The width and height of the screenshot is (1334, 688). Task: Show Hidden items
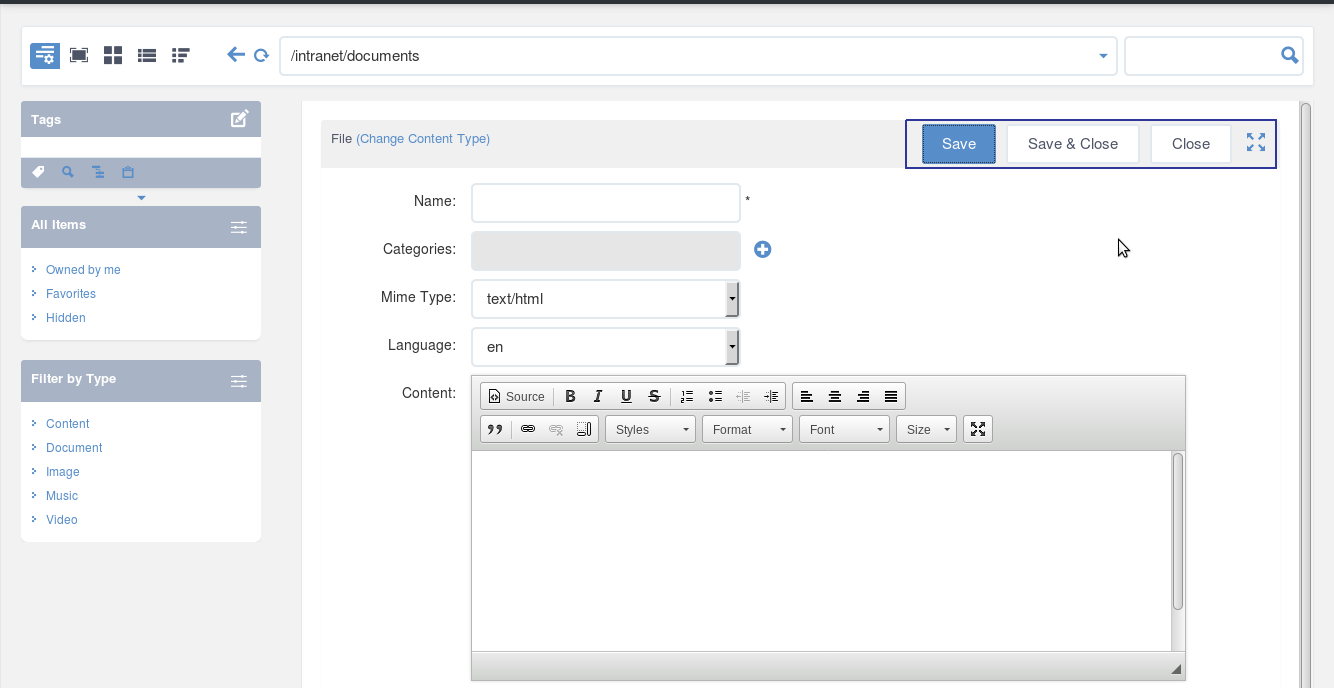pyautogui.click(x=66, y=318)
